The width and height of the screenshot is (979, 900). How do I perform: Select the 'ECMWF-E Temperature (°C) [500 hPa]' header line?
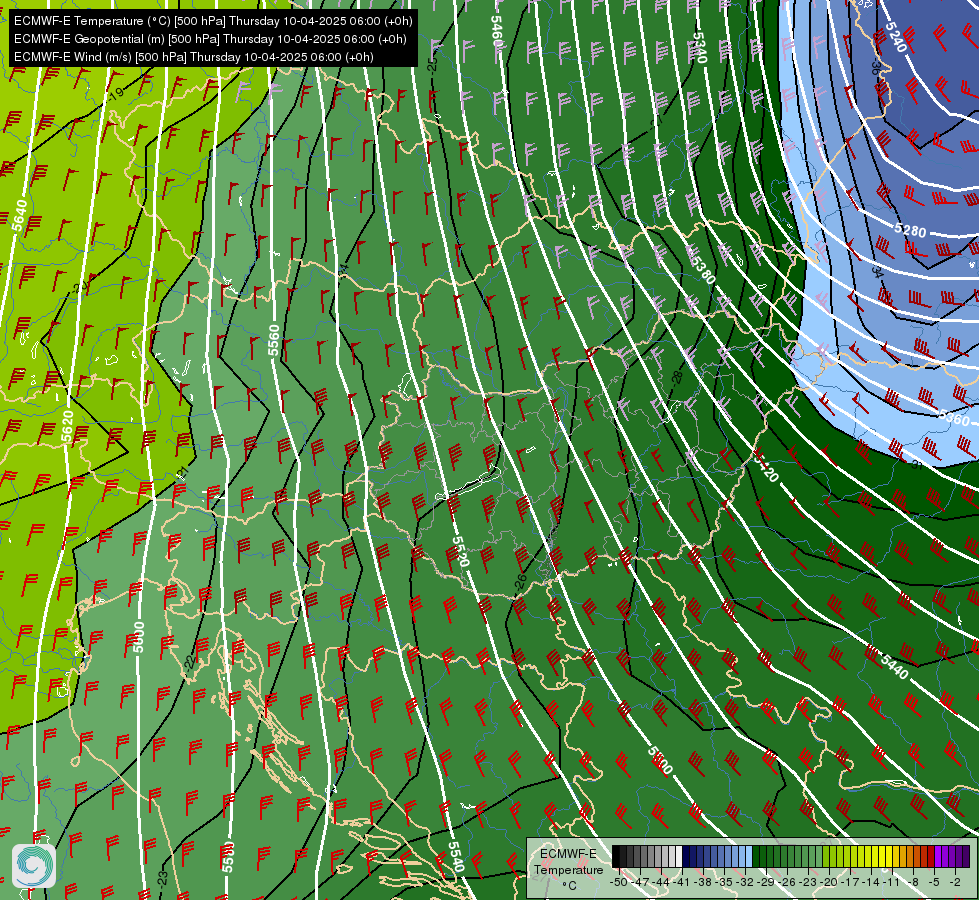coord(213,21)
